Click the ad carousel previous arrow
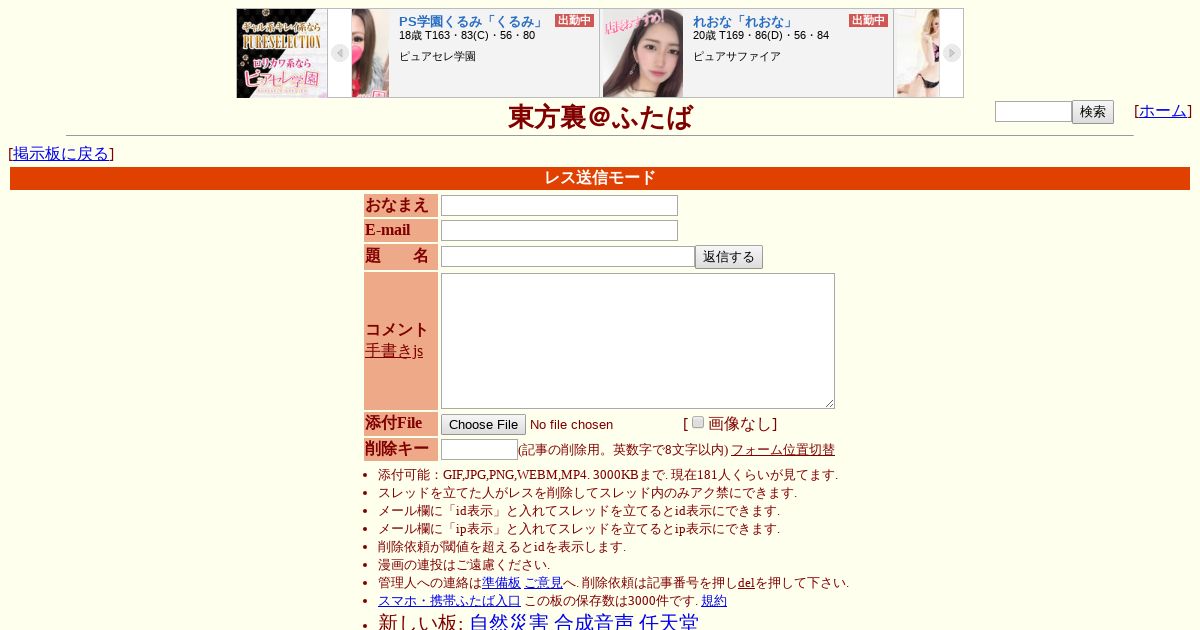Viewport: 1200px width, 630px height. [x=340, y=53]
